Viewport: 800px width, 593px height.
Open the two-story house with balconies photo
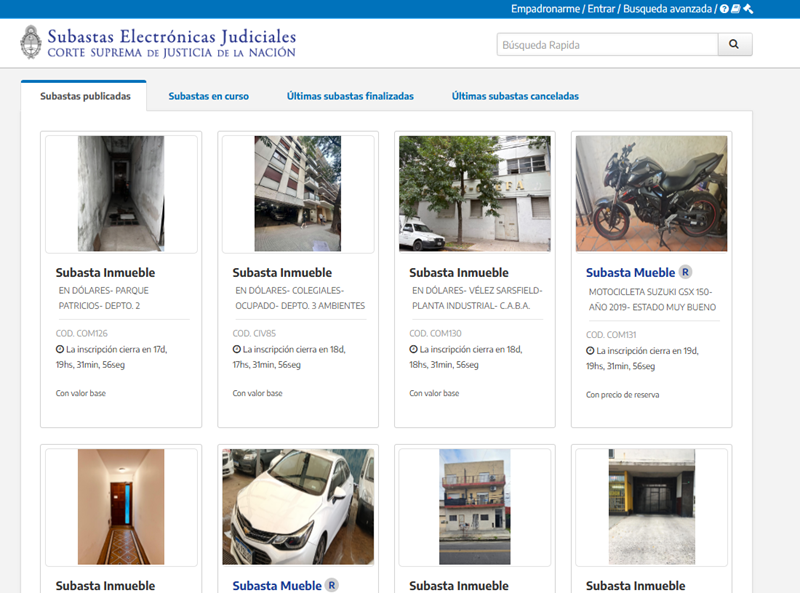[475, 507]
